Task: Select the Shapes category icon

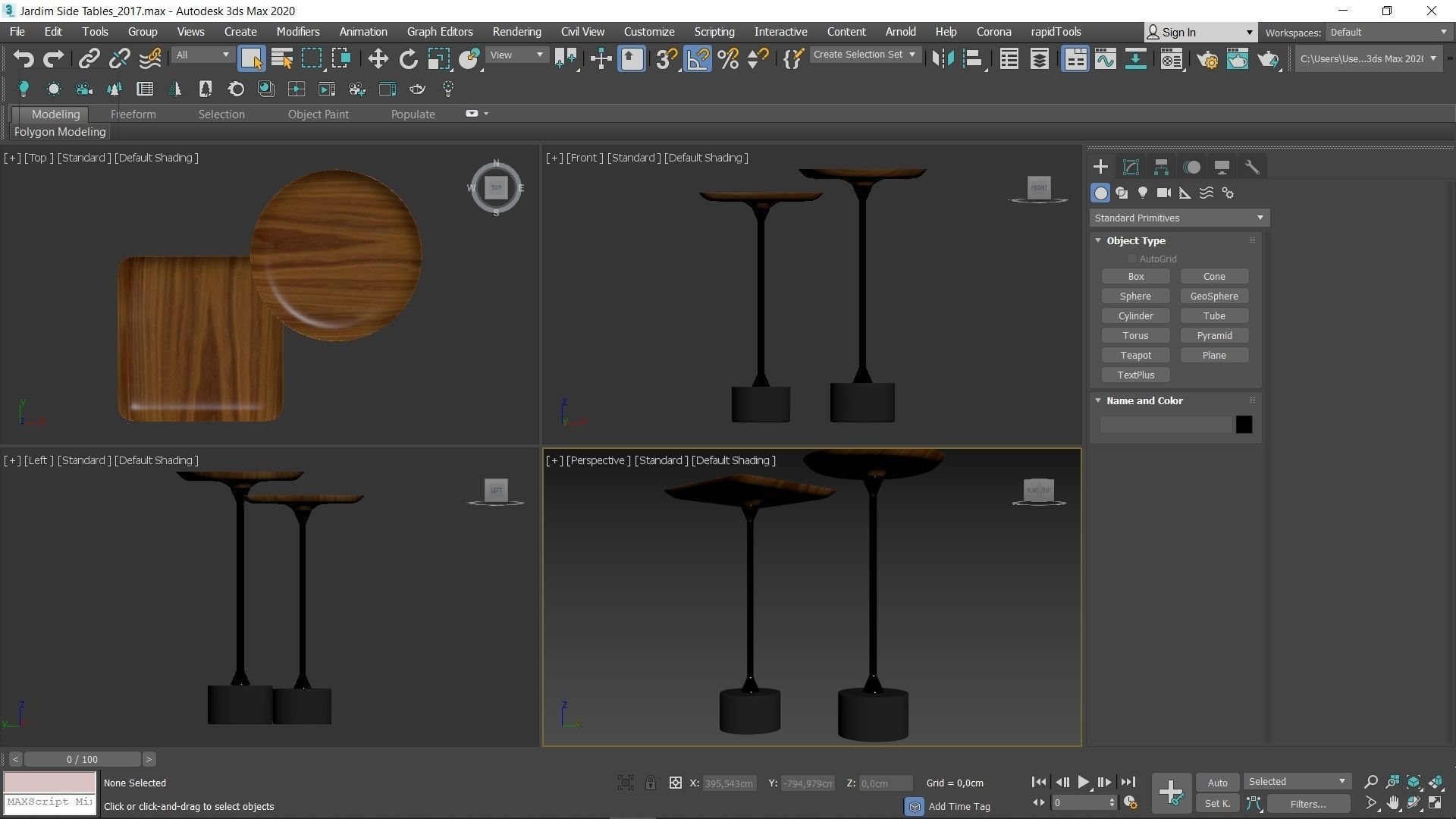Action: pyautogui.click(x=1122, y=193)
